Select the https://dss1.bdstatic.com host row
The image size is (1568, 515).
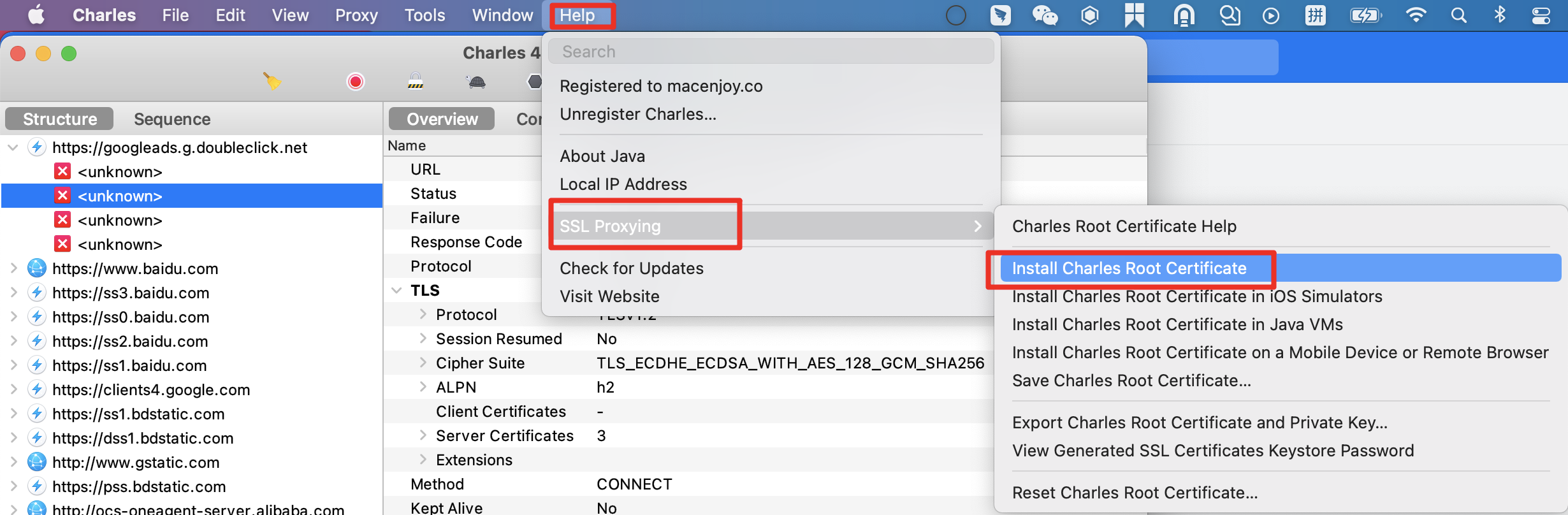192,438
